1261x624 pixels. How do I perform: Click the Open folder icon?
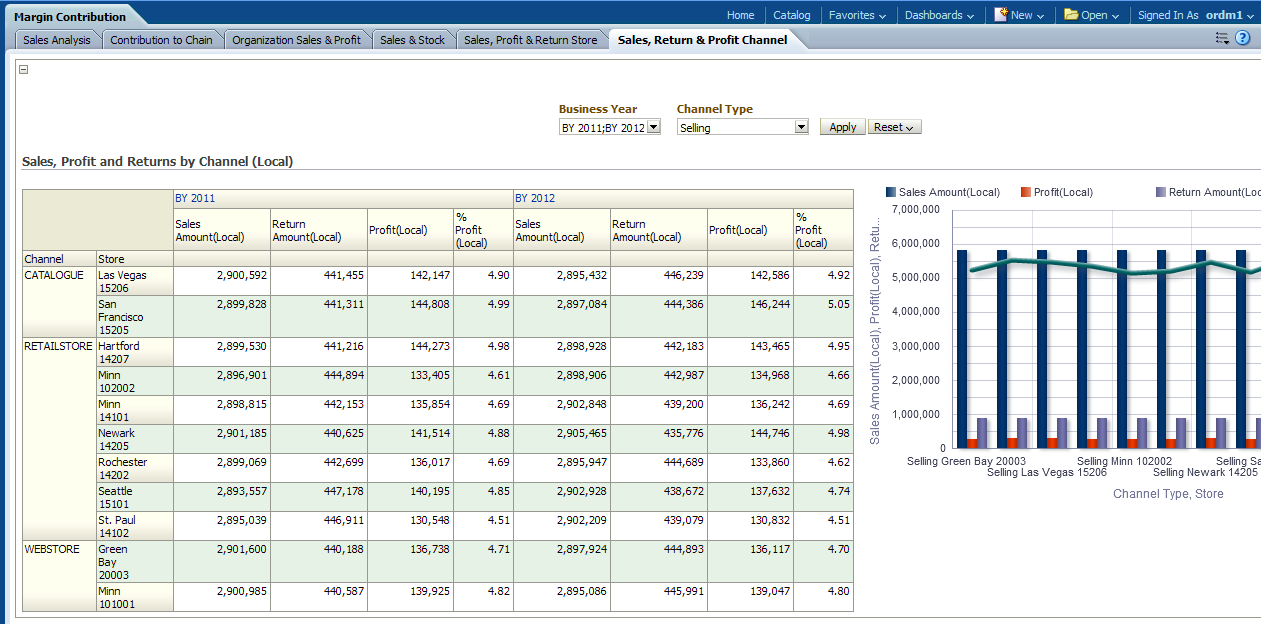(1071, 15)
